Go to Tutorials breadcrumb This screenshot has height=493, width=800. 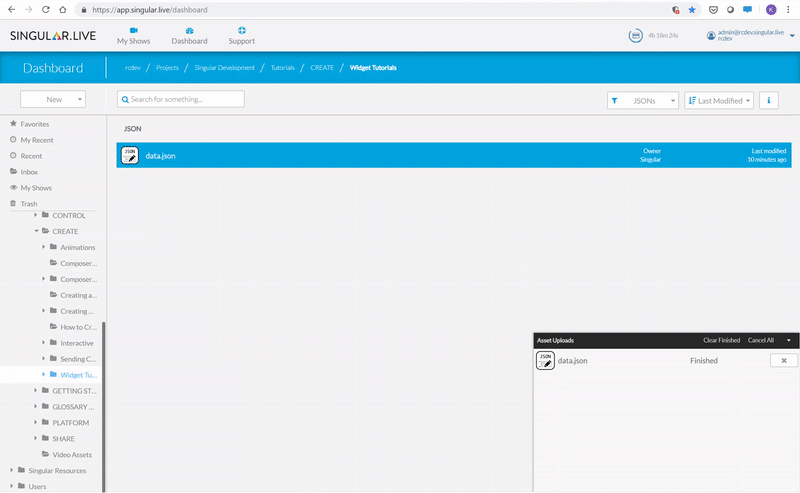tap(283, 67)
